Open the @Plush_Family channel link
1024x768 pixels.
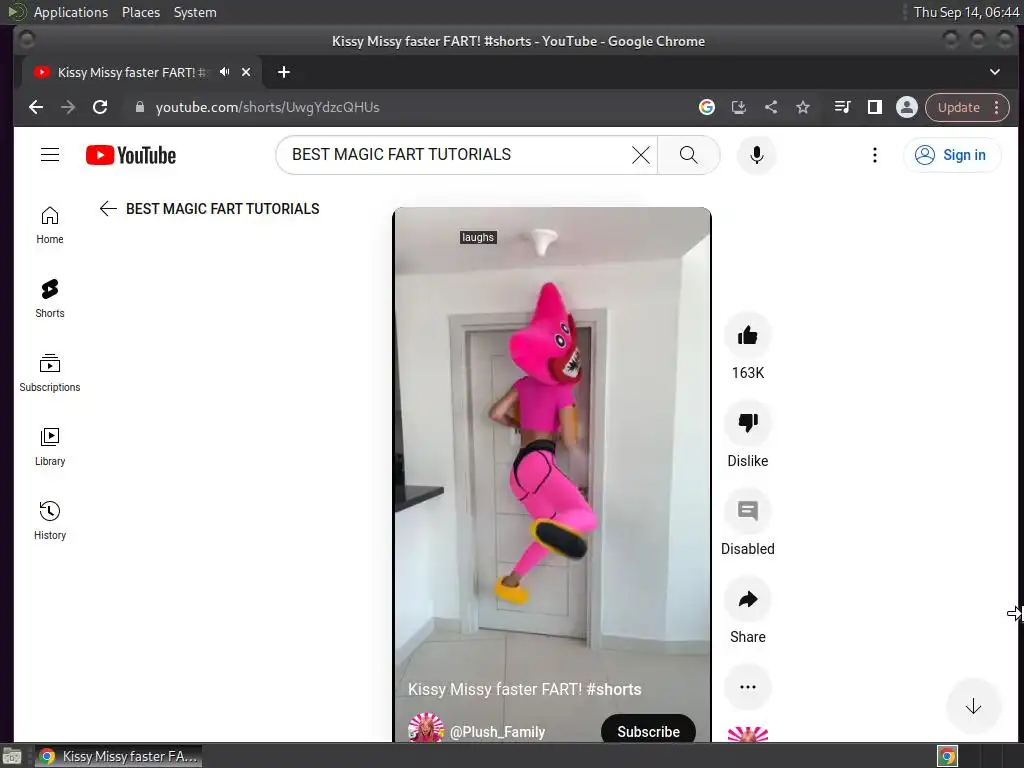coord(497,732)
